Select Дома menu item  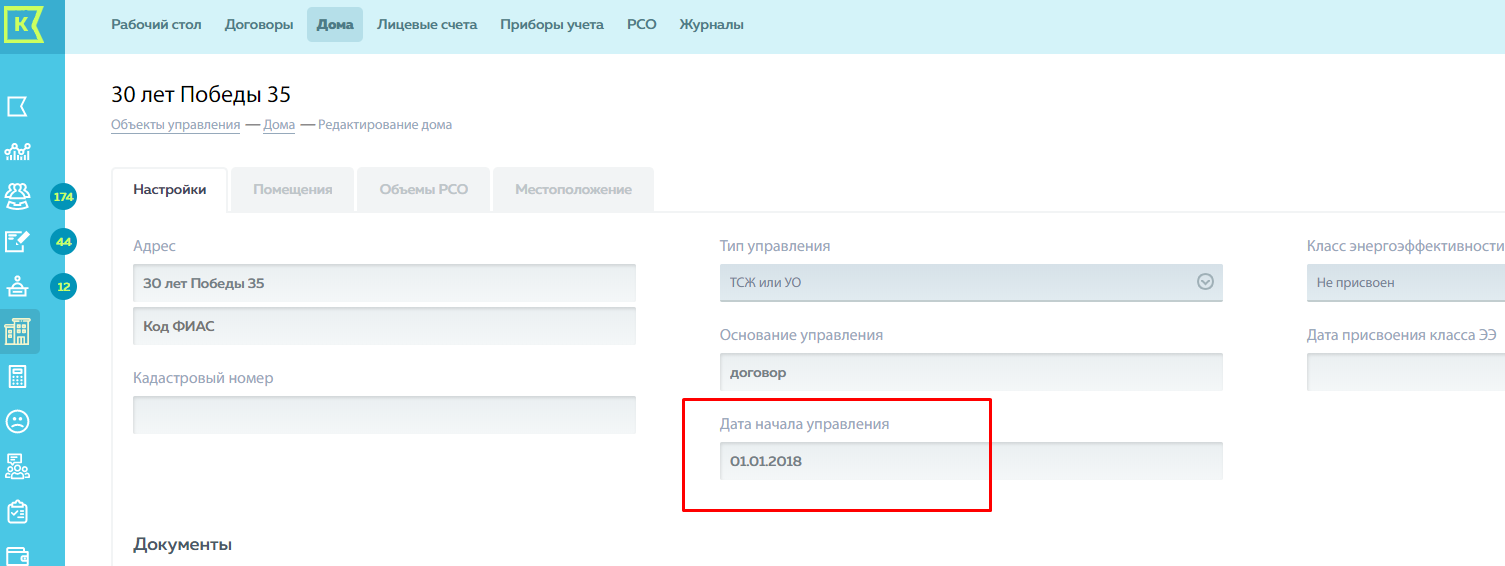(335, 24)
